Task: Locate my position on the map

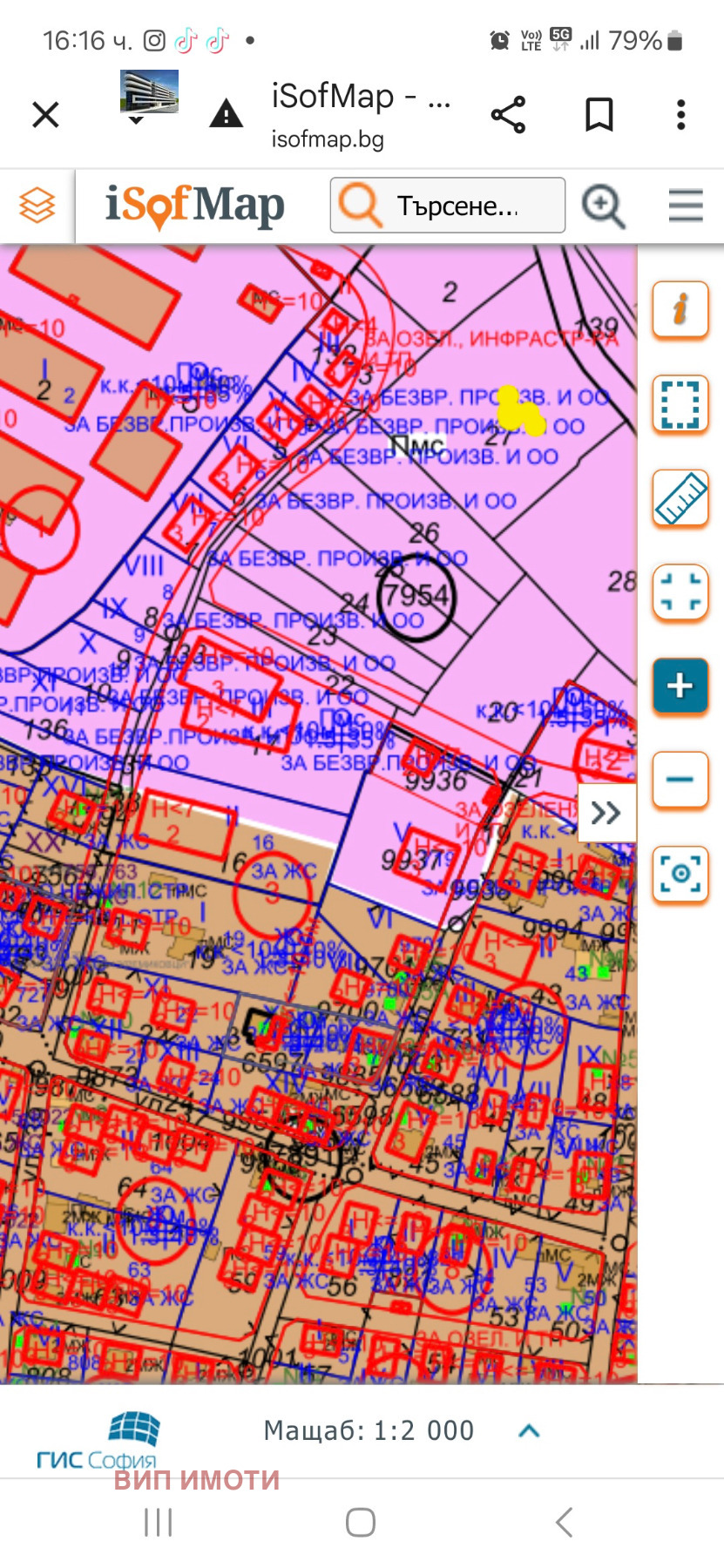Action: pos(680,873)
